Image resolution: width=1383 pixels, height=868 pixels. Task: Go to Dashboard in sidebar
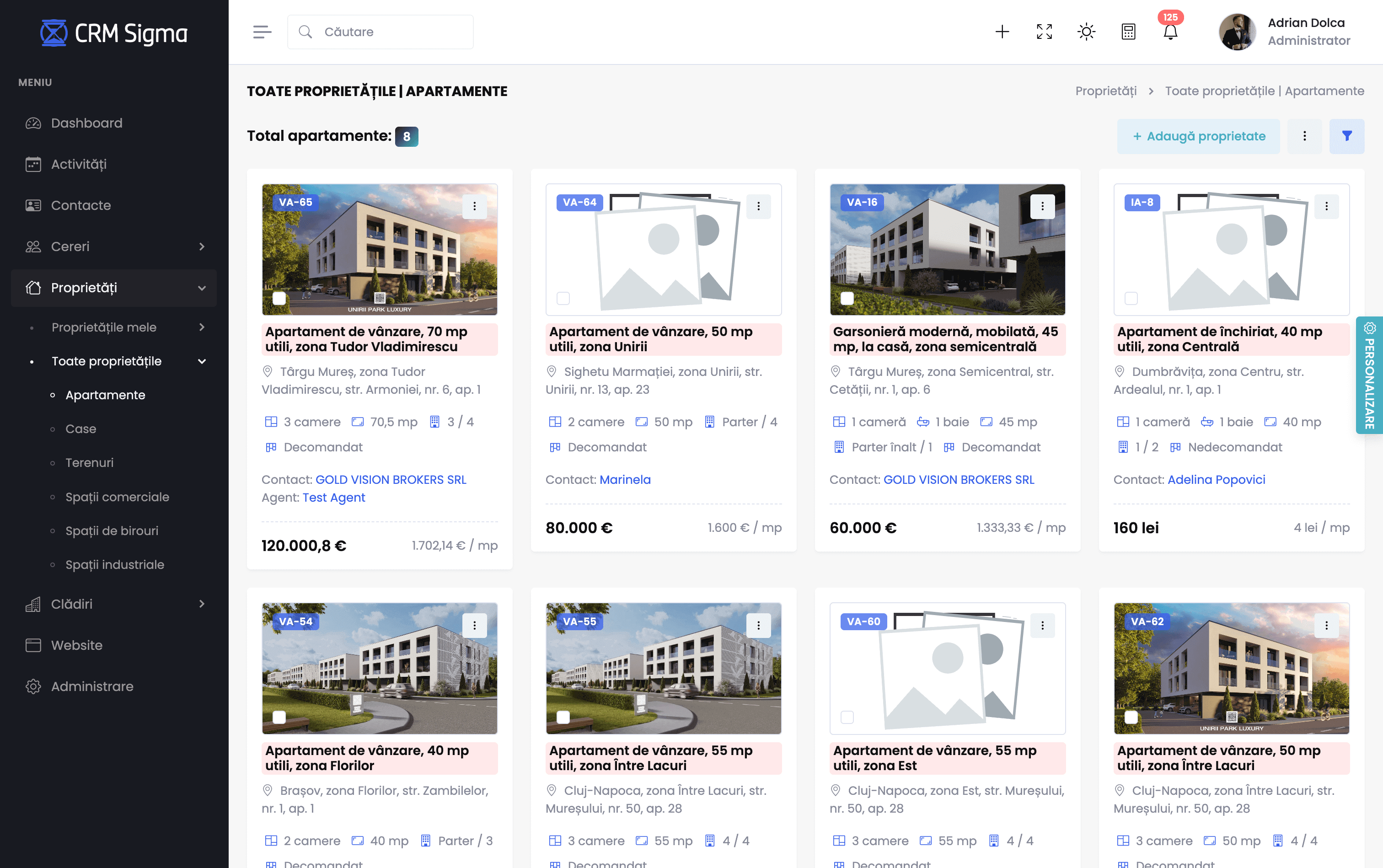[87, 123]
